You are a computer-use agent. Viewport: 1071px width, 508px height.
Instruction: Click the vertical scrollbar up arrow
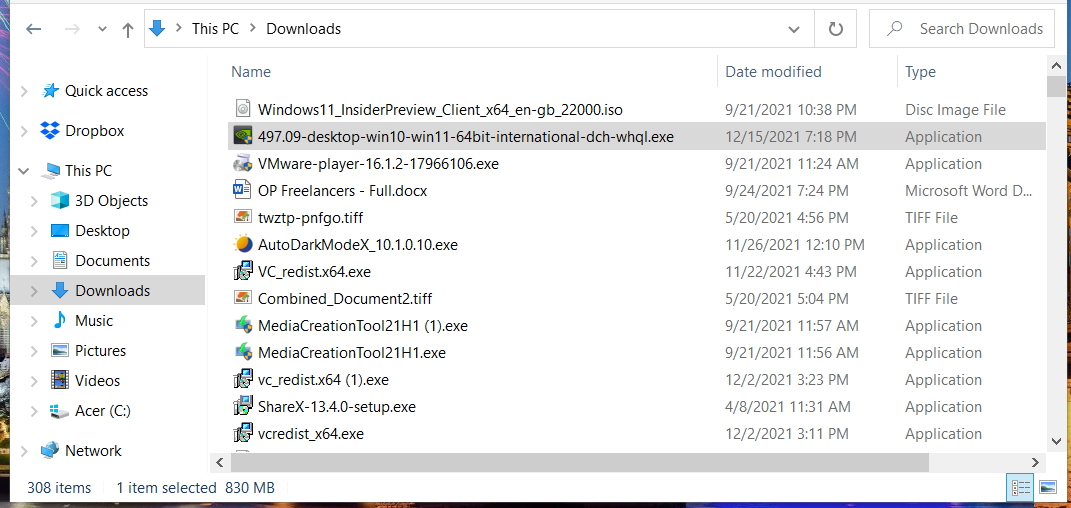point(1055,66)
